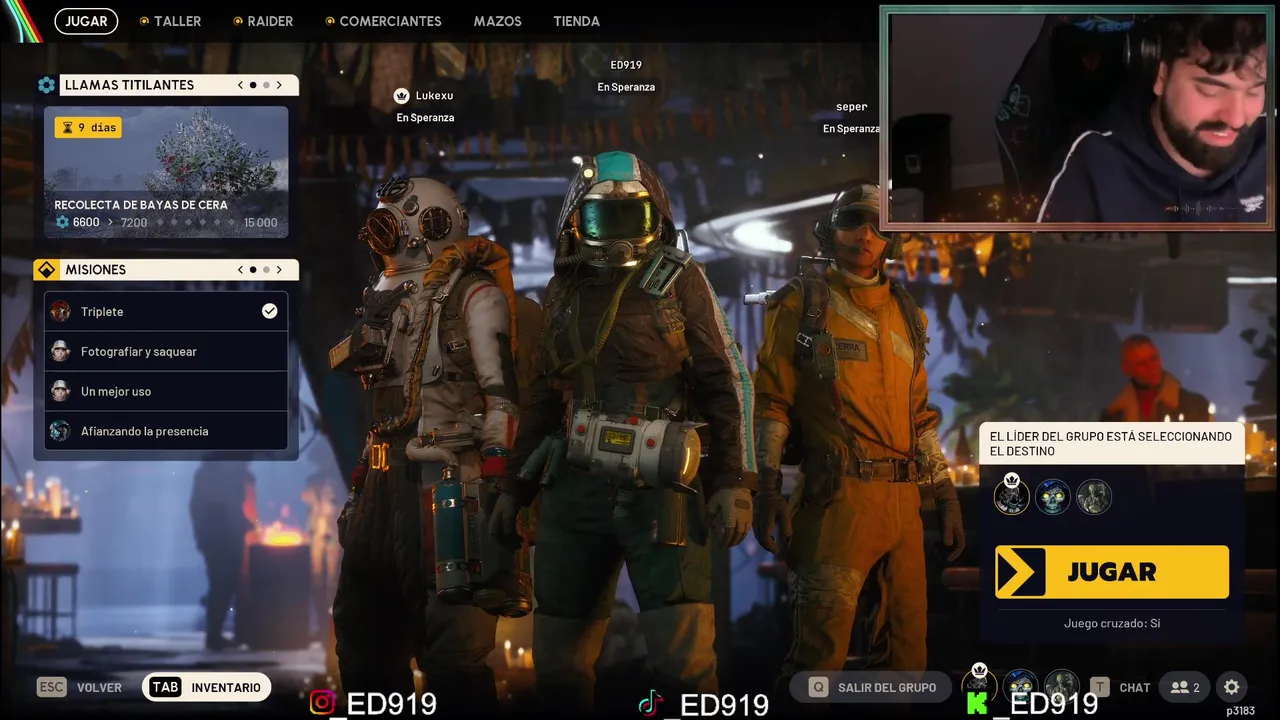This screenshot has height=720, width=1280.
Task: Toggle the Triplete mission checkmark
Action: click(269, 311)
